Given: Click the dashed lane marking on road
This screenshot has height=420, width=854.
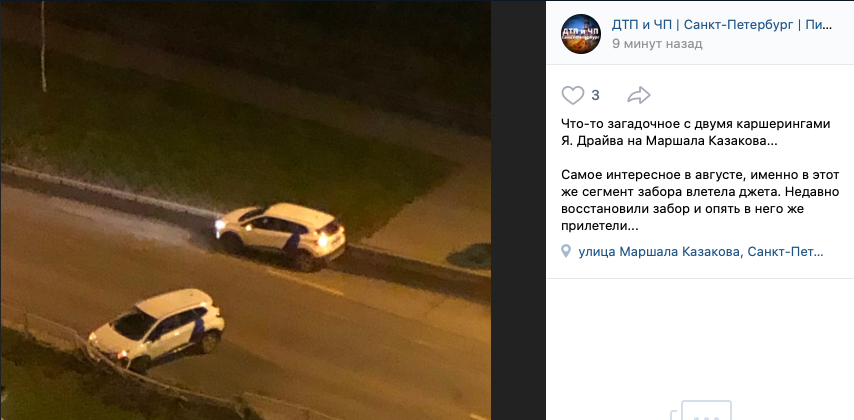Looking at the screenshot, I should (306, 283).
